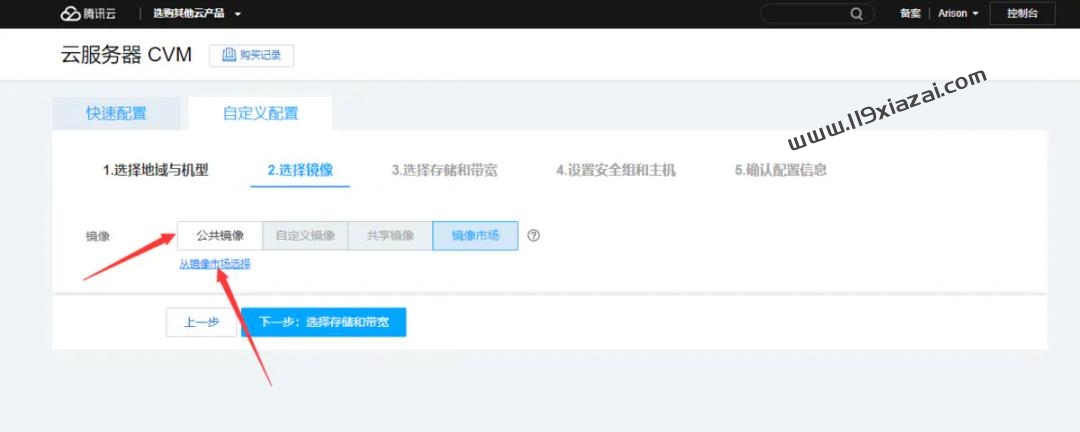The image size is (1080, 432).
Task: Go to 控制台 console
Action: [x=1022, y=14]
